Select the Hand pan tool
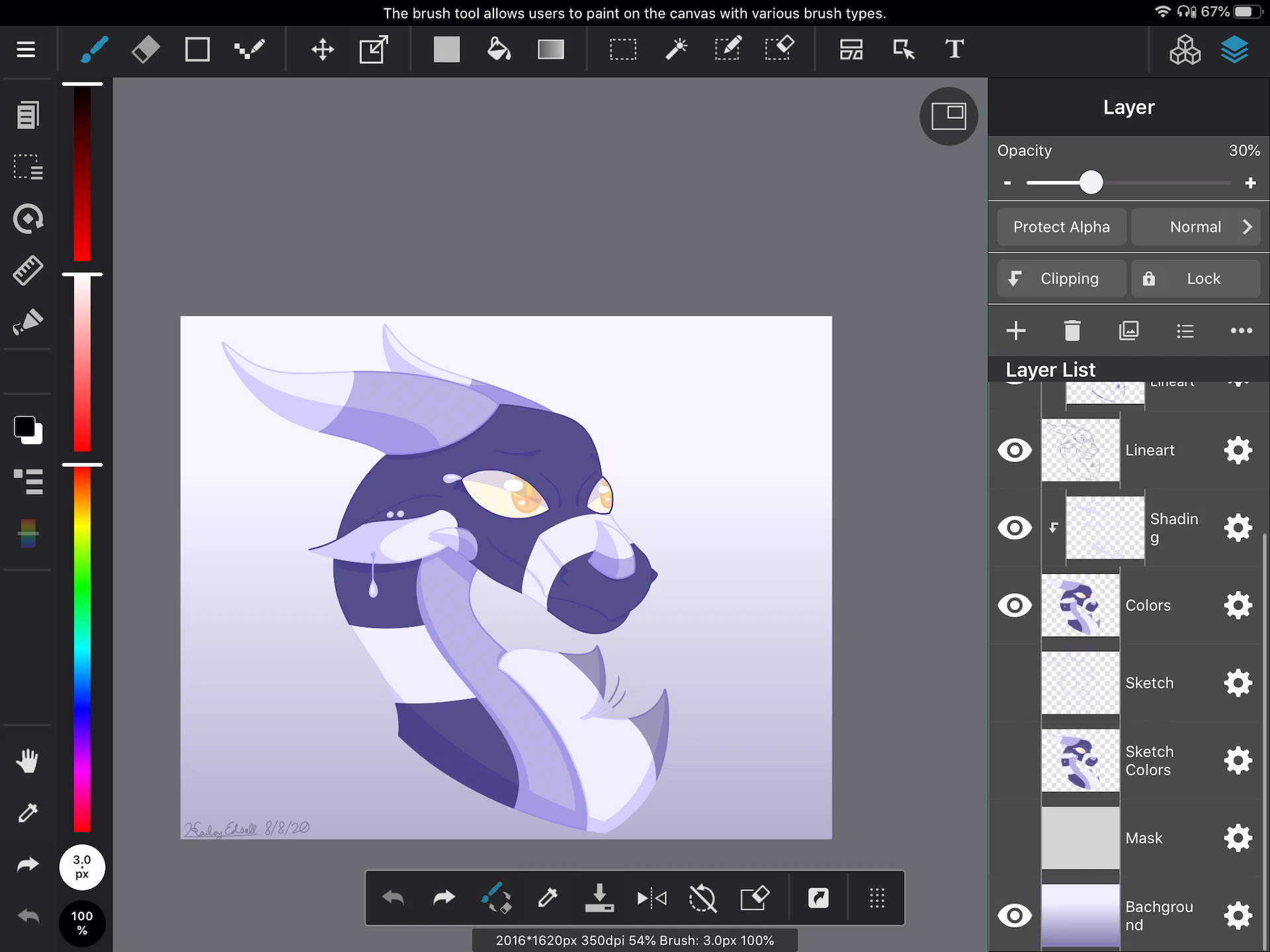This screenshot has width=1270, height=952. tap(28, 761)
